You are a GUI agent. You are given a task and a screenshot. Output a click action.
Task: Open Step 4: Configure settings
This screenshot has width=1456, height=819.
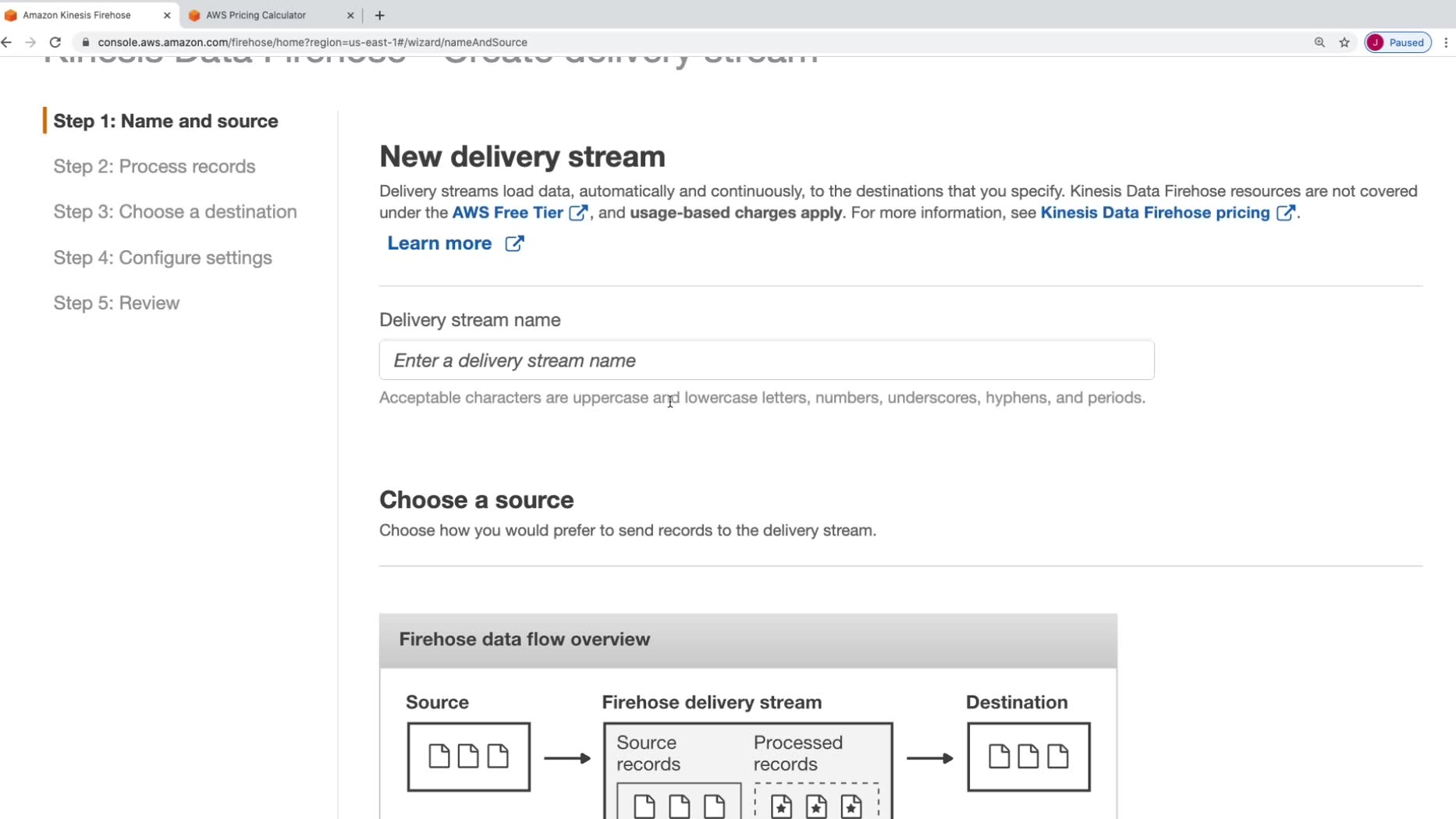162,257
